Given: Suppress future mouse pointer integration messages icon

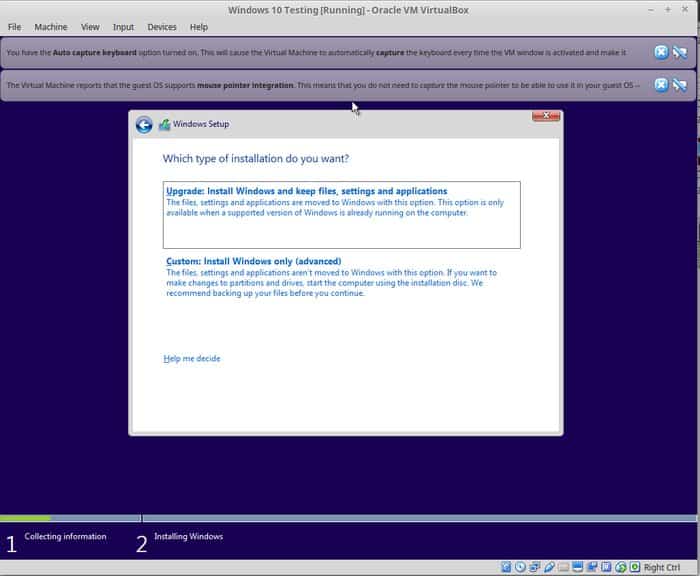Looking at the screenshot, I should tap(680, 85).
